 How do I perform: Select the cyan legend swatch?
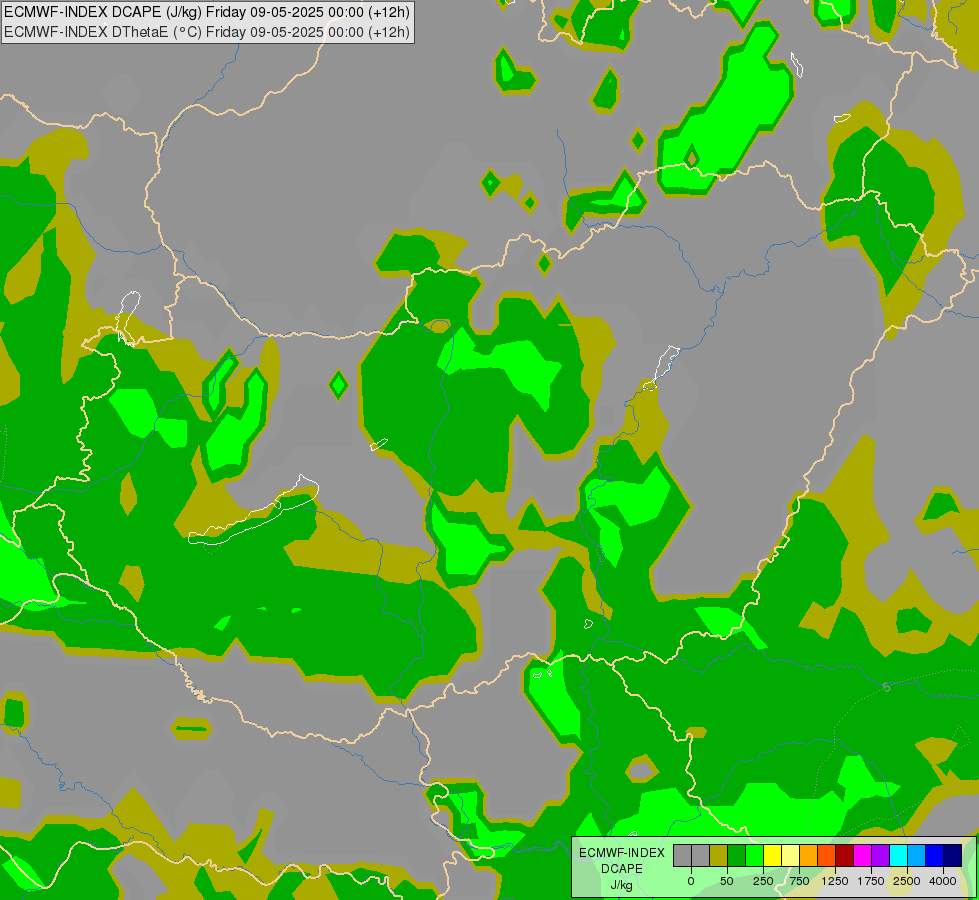pyautogui.click(x=898, y=855)
